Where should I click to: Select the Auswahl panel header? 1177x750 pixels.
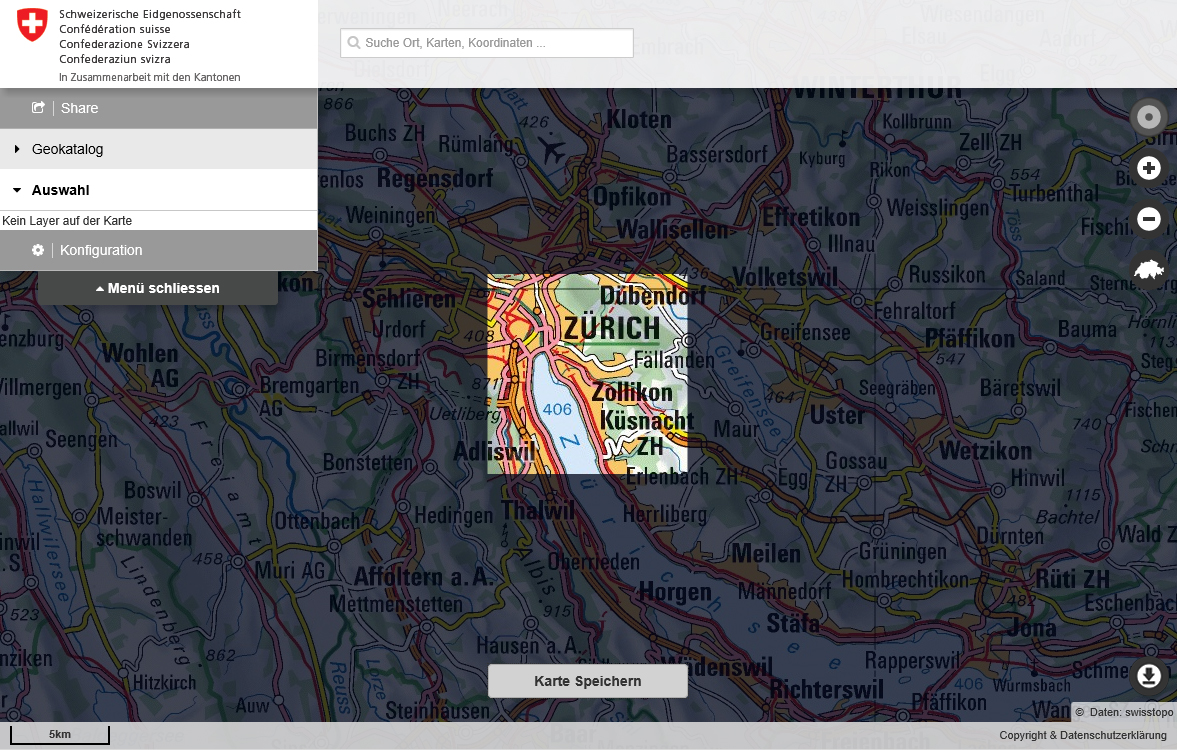click(158, 190)
